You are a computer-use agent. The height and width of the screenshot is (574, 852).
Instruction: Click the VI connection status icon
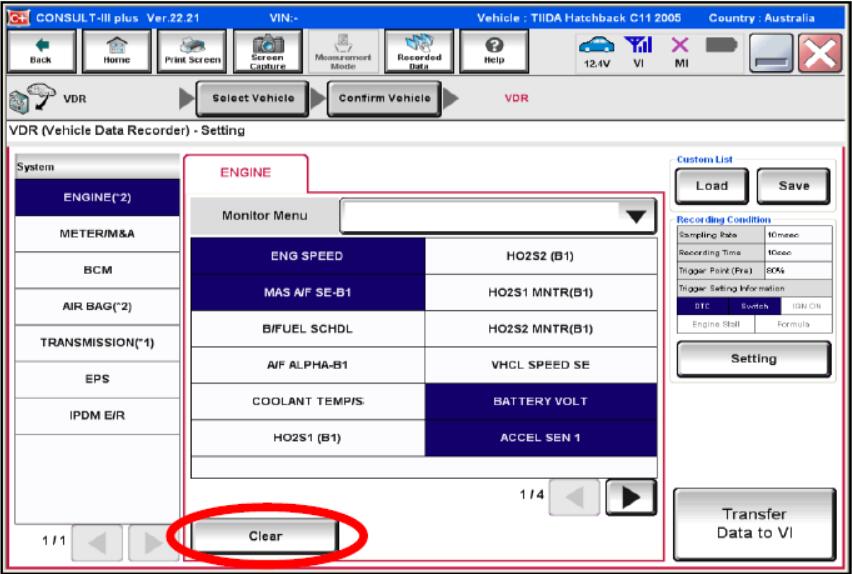638,52
